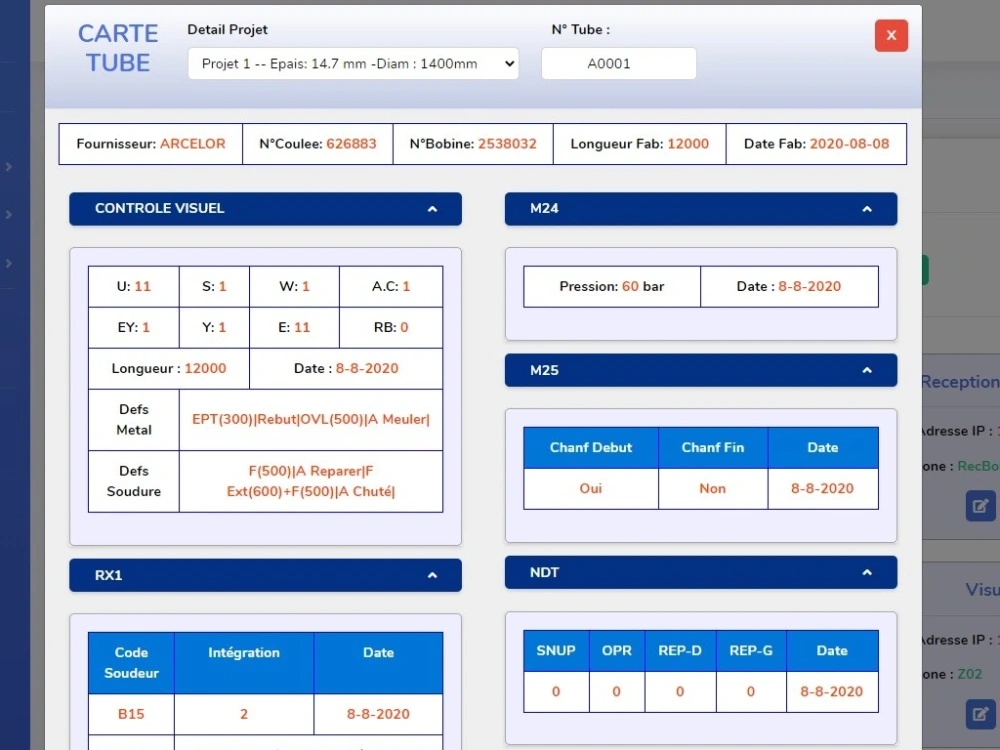Click M25 date value 8-8-2020
This screenshot has height=750, width=1000.
point(823,489)
